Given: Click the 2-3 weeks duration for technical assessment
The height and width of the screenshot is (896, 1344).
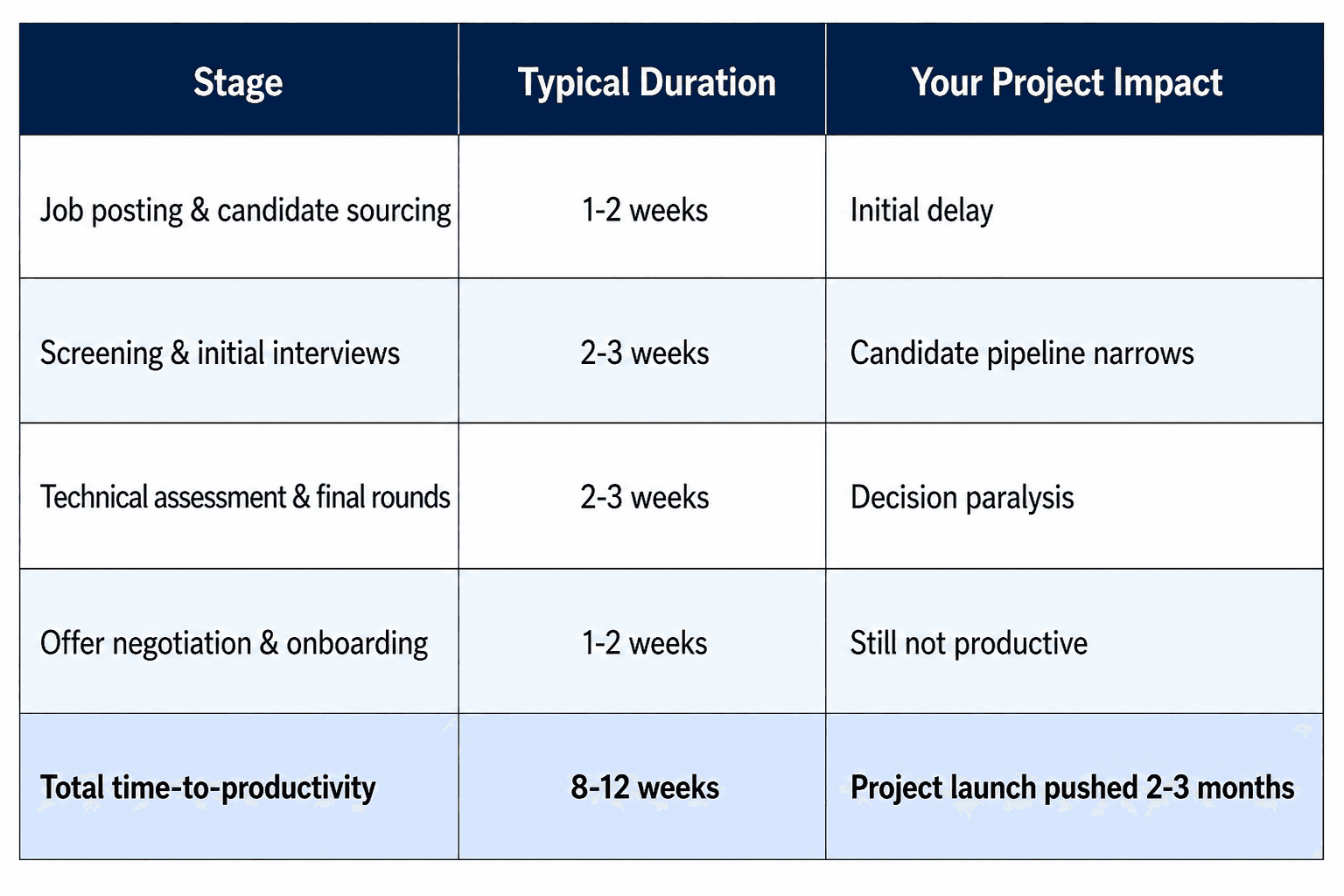Looking at the screenshot, I should pyautogui.click(x=644, y=497).
